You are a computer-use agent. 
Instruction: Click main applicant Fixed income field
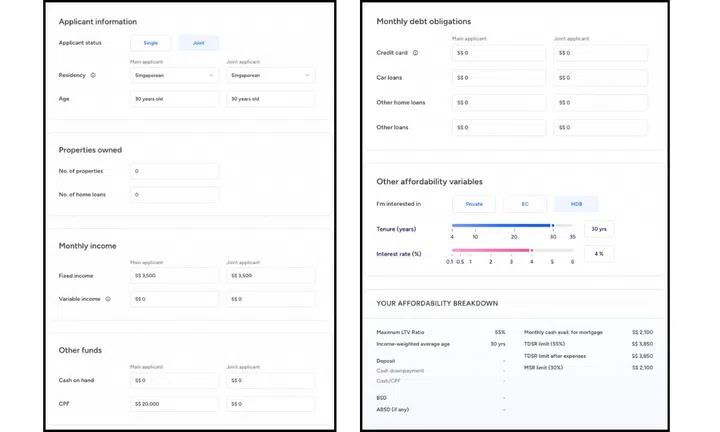[x=174, y=275]
